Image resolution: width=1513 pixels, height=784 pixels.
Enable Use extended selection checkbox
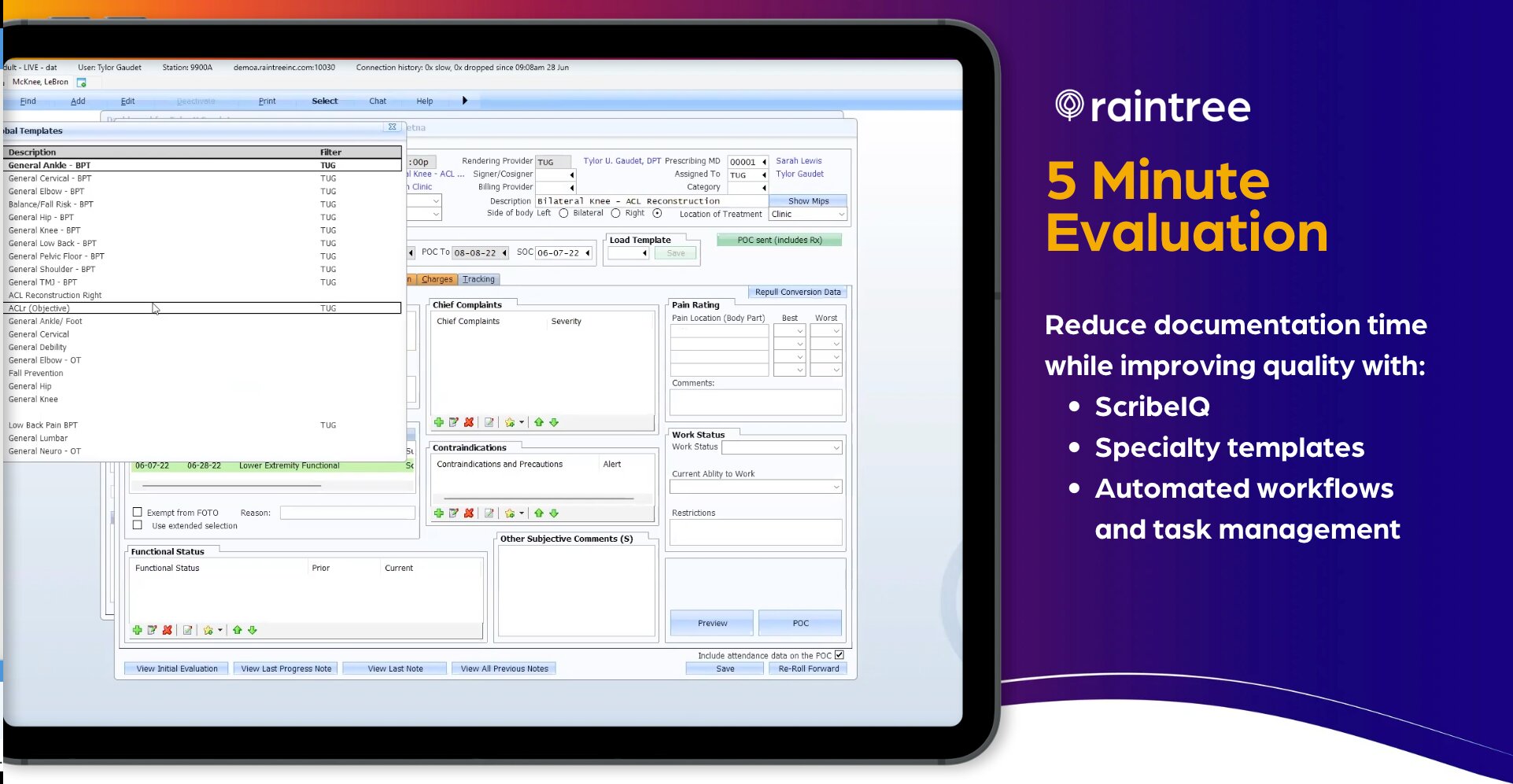138,525
